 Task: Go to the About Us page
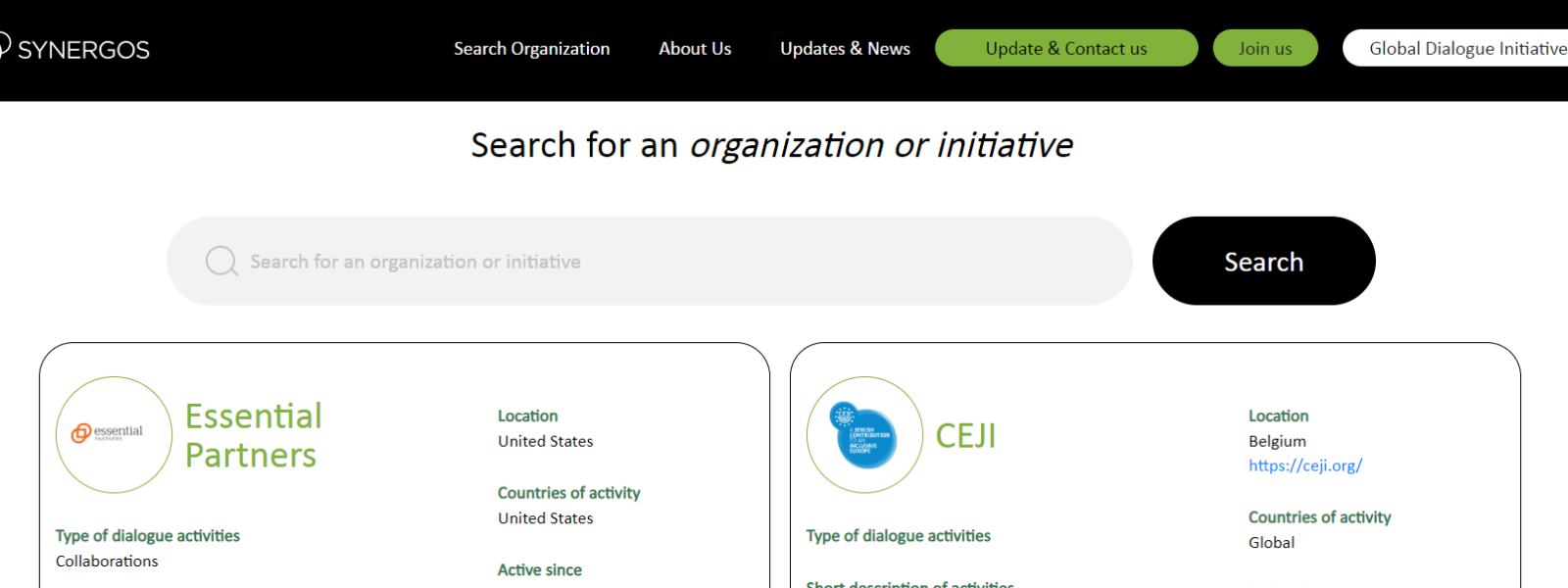(x=695, y=49)
